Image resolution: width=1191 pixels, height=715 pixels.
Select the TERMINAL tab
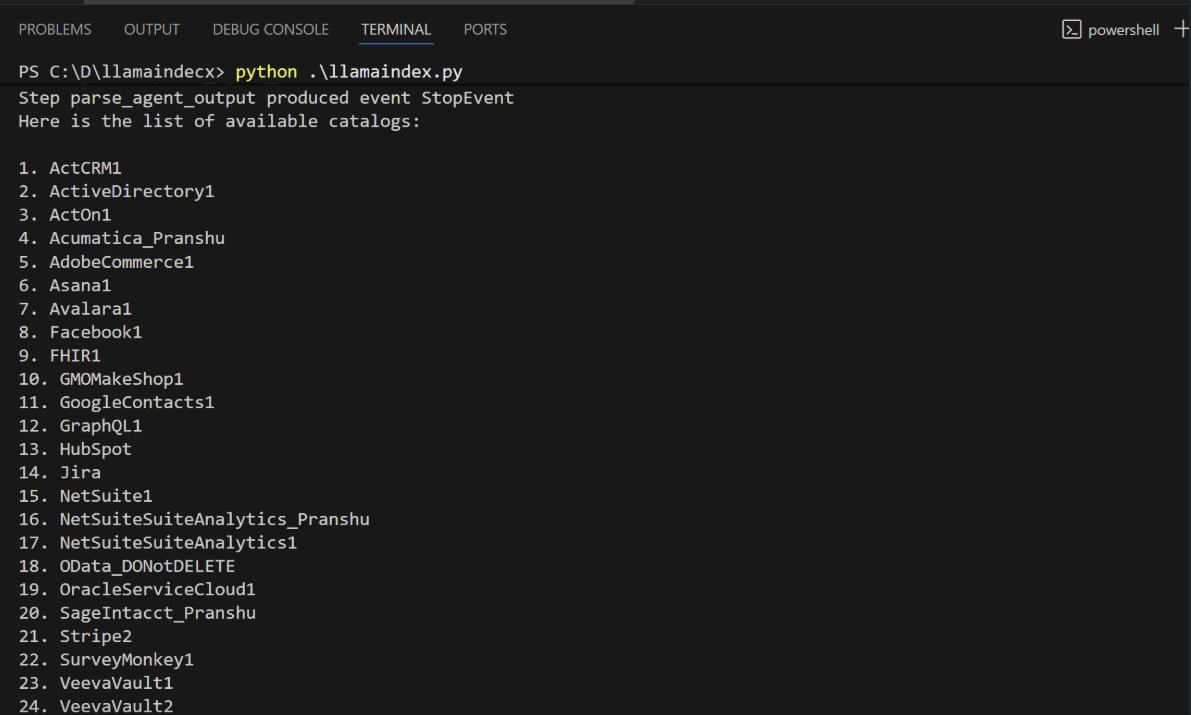coord(396,29)
